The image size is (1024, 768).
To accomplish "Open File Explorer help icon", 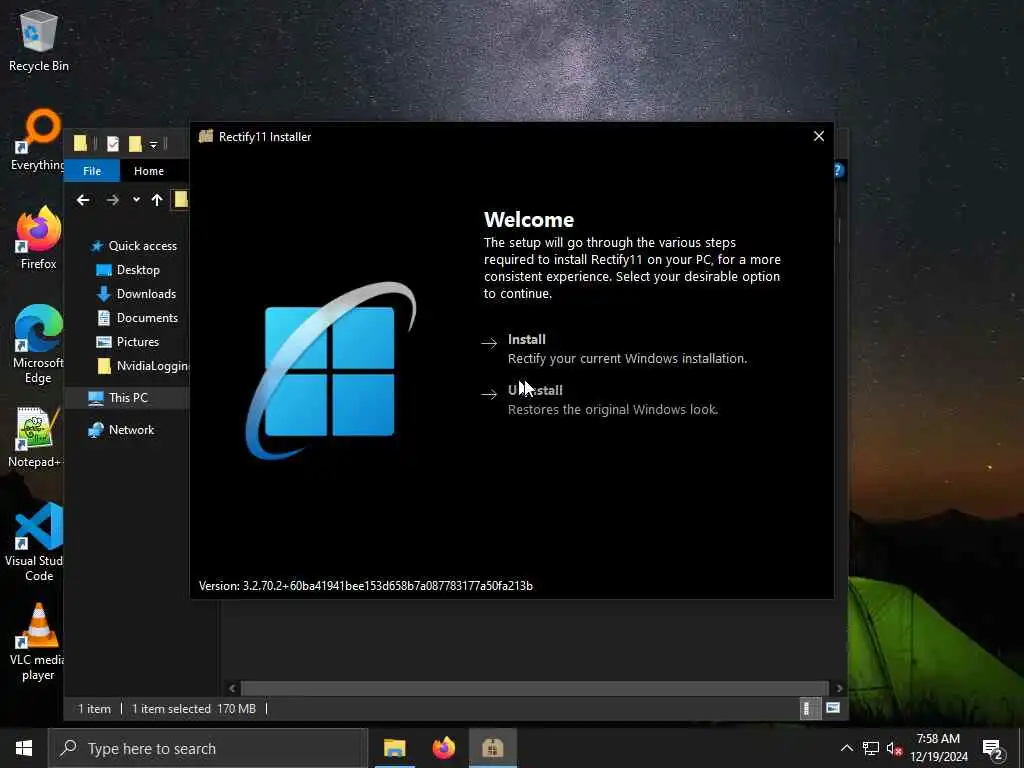I will click(839, 170).
